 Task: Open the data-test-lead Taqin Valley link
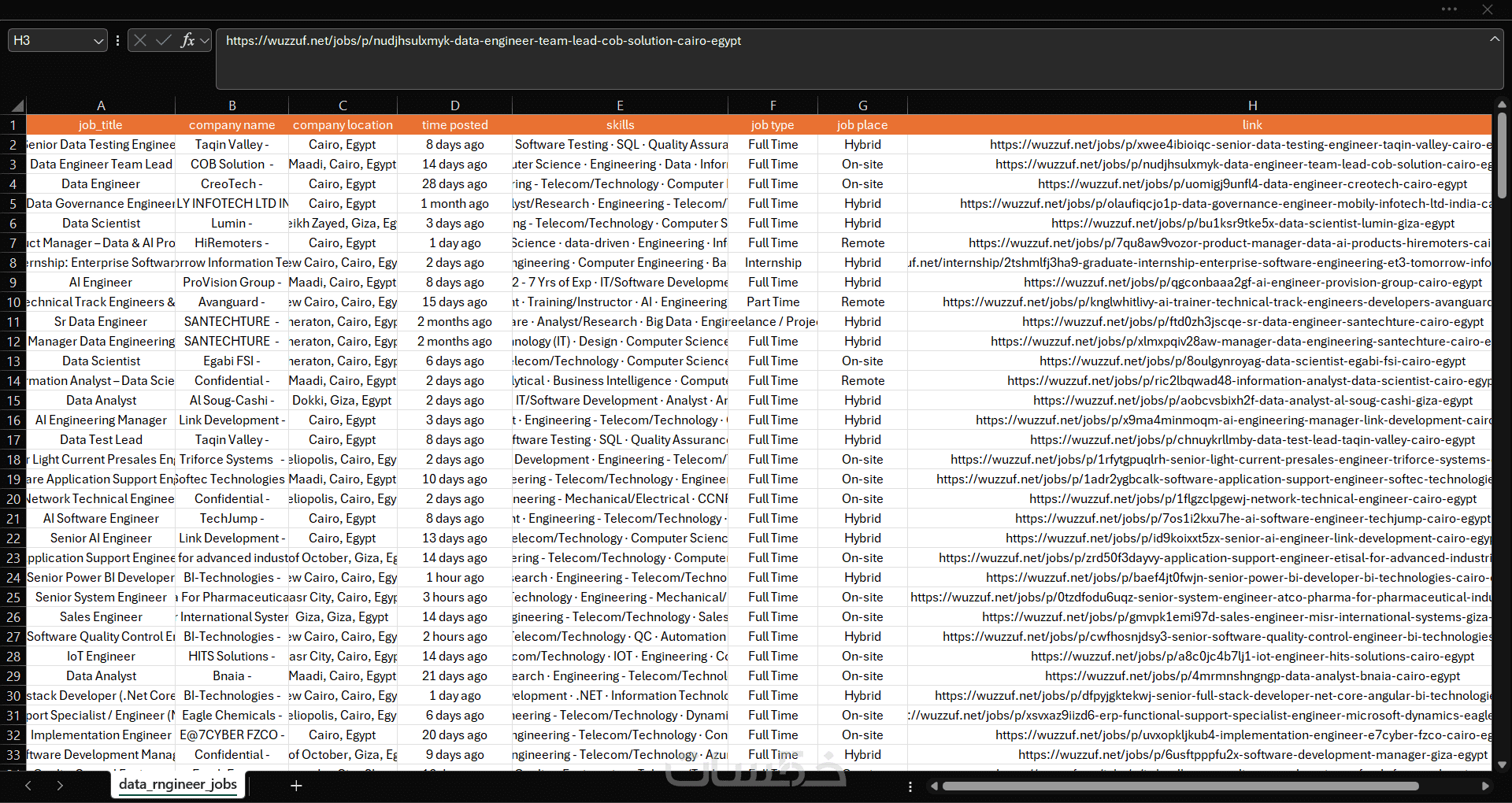(x=1252, y=440)
